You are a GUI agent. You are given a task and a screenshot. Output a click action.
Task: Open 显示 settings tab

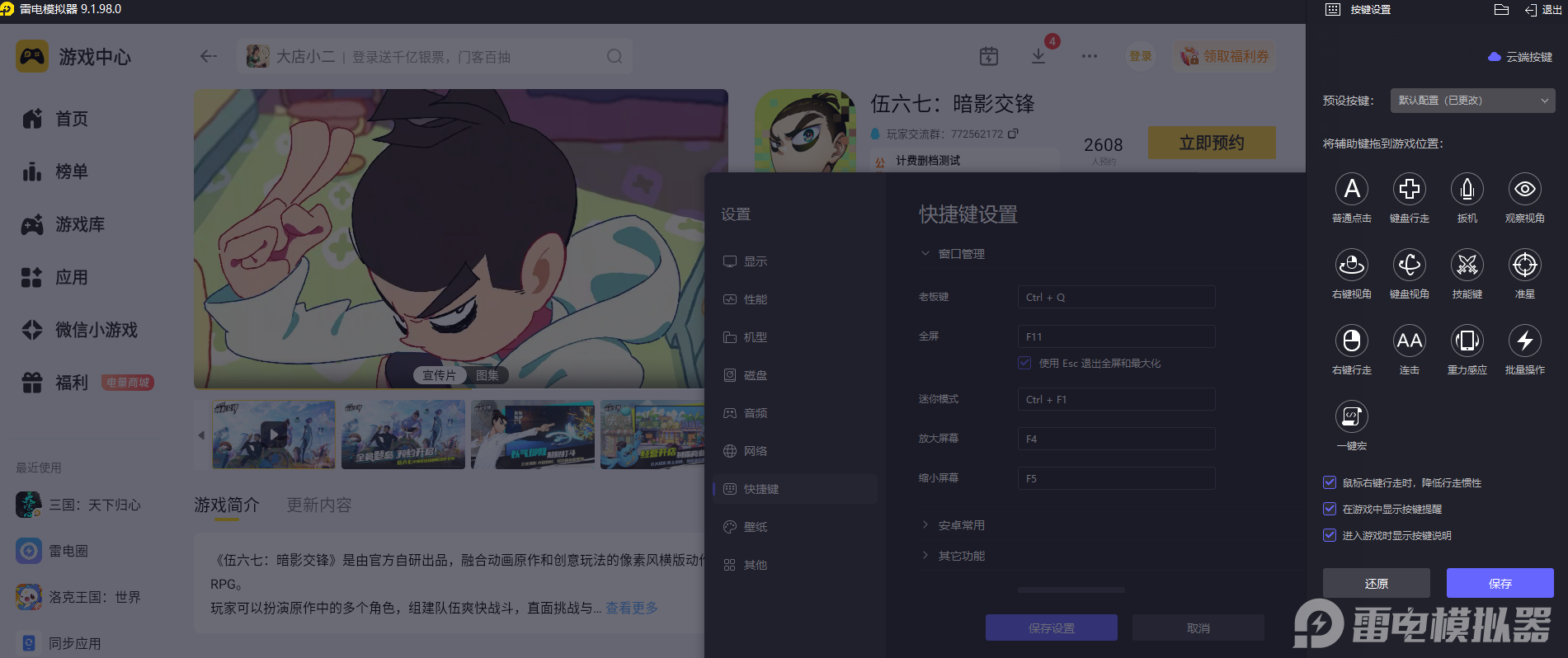[795, 261]
